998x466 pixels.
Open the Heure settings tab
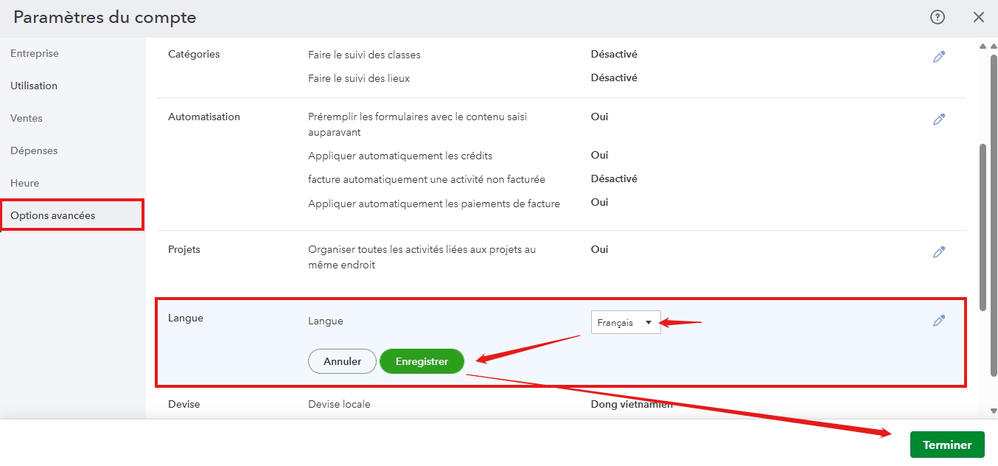(x=25, y=183)
